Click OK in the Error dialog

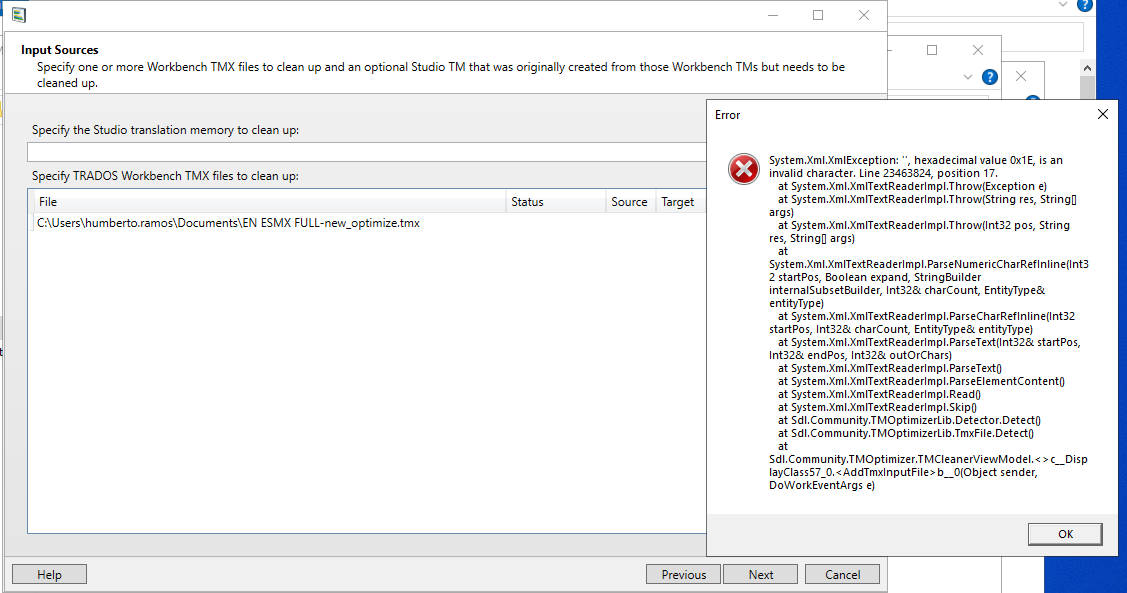click(1065, 534)
